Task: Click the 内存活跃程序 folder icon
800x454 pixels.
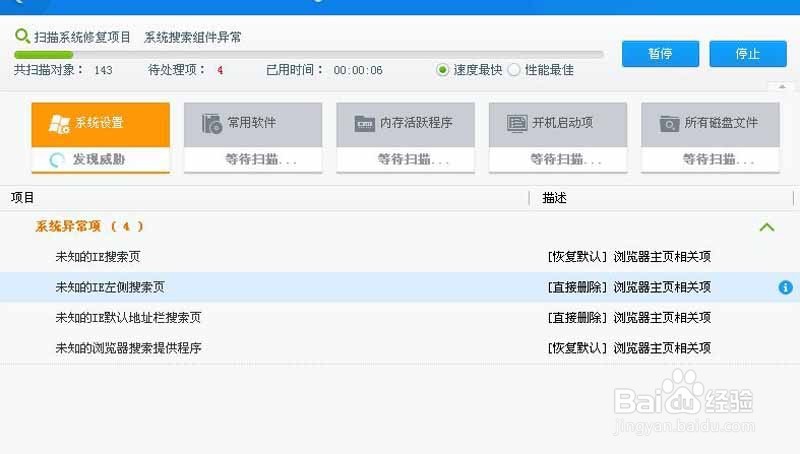Action: pos(364,123)
